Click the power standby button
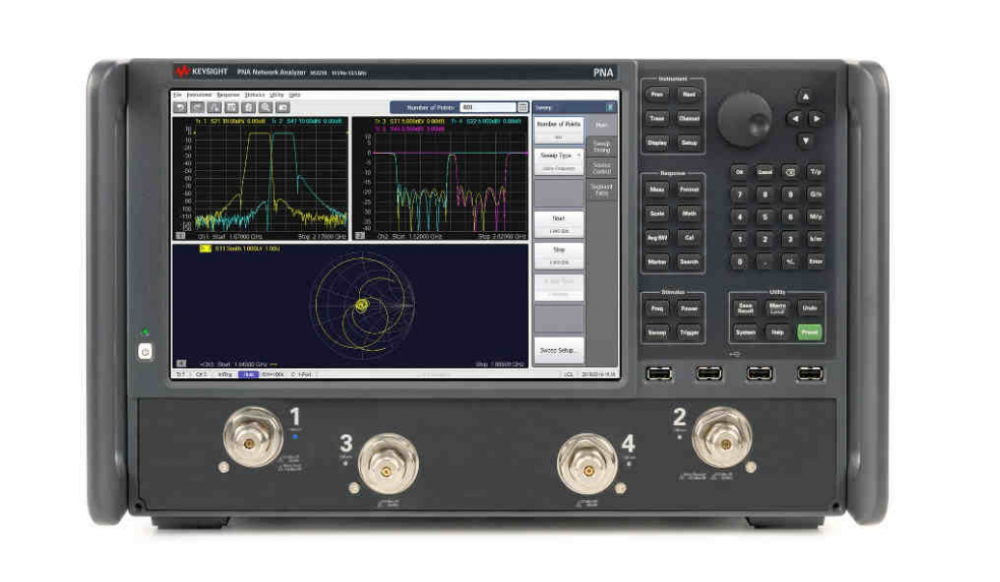Viewport: 1000px width, 582px height. tap(145, 352)
